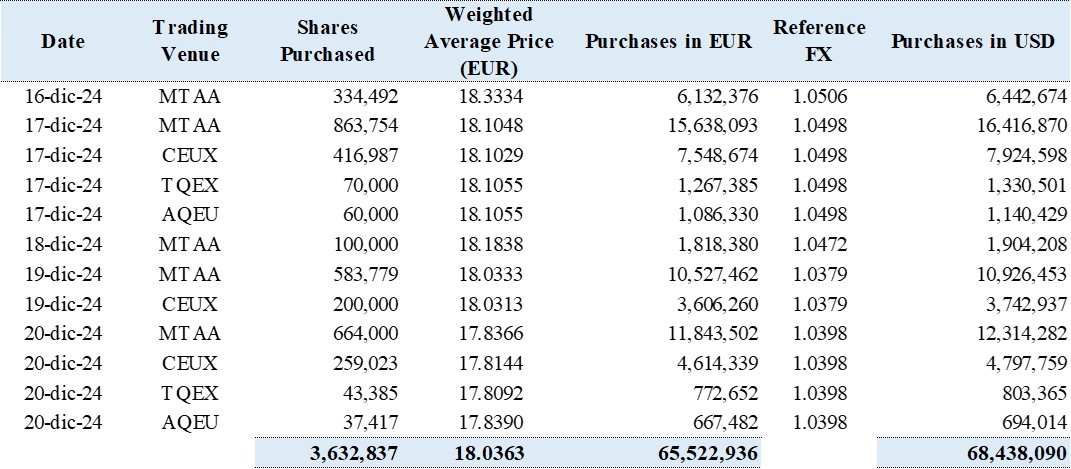The height and width of the screenshot is (469, 1071).
Task: Click the 15,638,093 EUR purchases cell
Action: click(708, 126)
